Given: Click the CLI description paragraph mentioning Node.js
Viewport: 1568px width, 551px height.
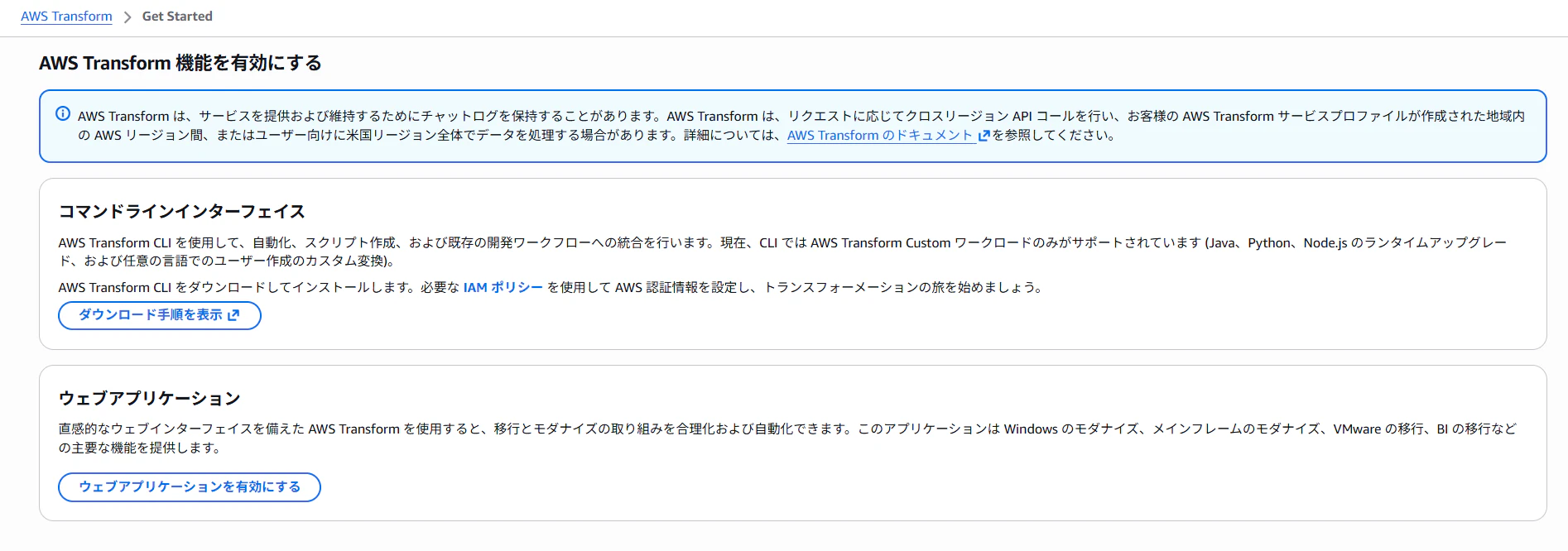Looking at the screenshot, I should pos(782,252).
